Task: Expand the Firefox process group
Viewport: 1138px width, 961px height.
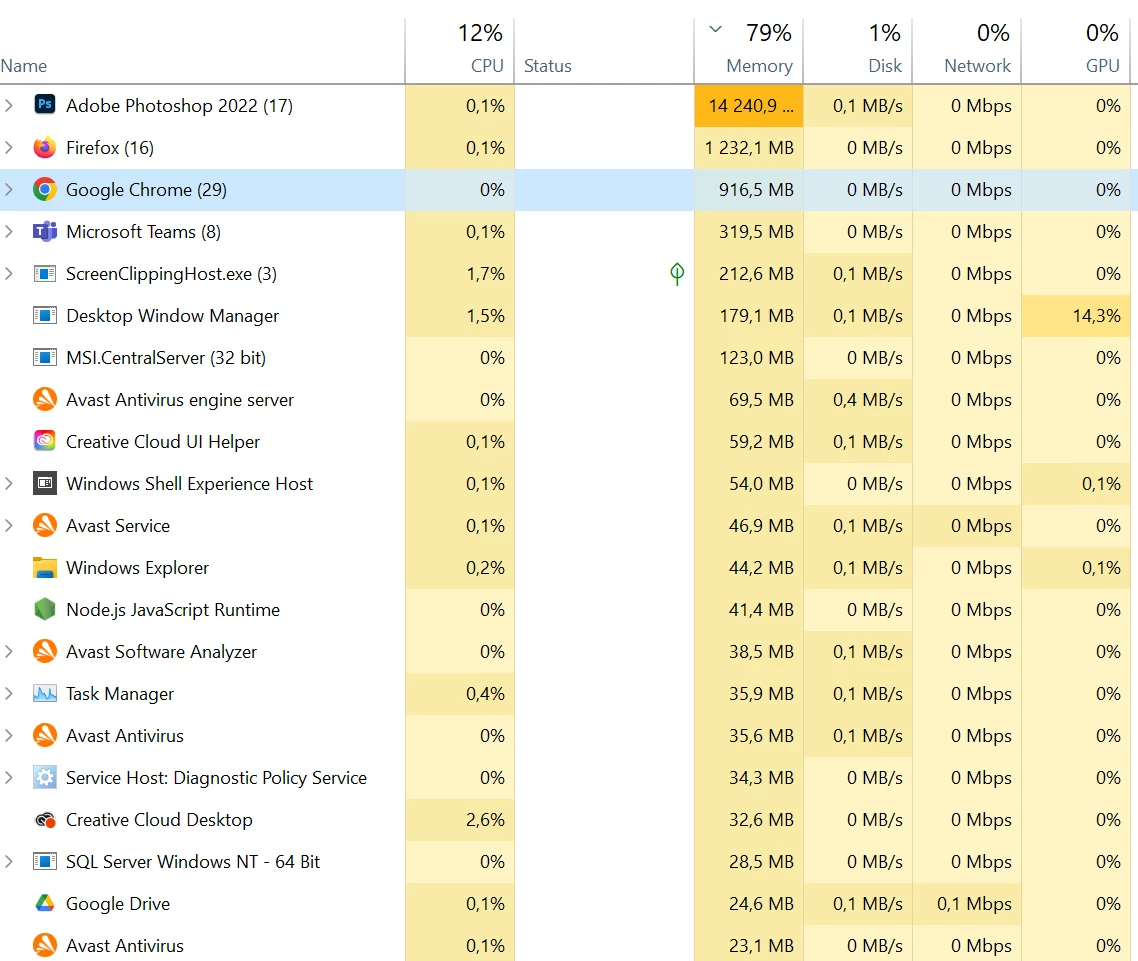Action: tap(9, 147)
